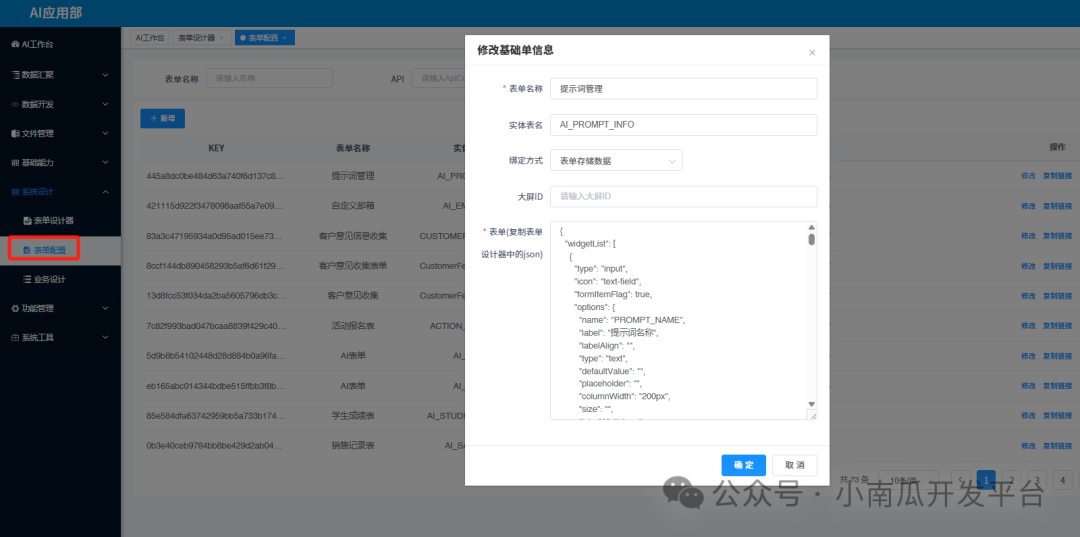The image size is (1080, 537).
Task: Click the 新增 button
Action: (x=163, y=118)
